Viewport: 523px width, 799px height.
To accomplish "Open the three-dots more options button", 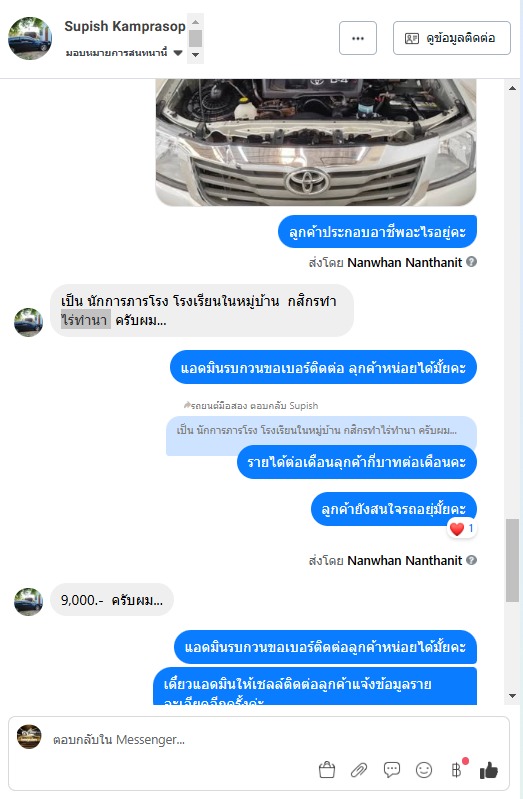I will coord(358,38).
